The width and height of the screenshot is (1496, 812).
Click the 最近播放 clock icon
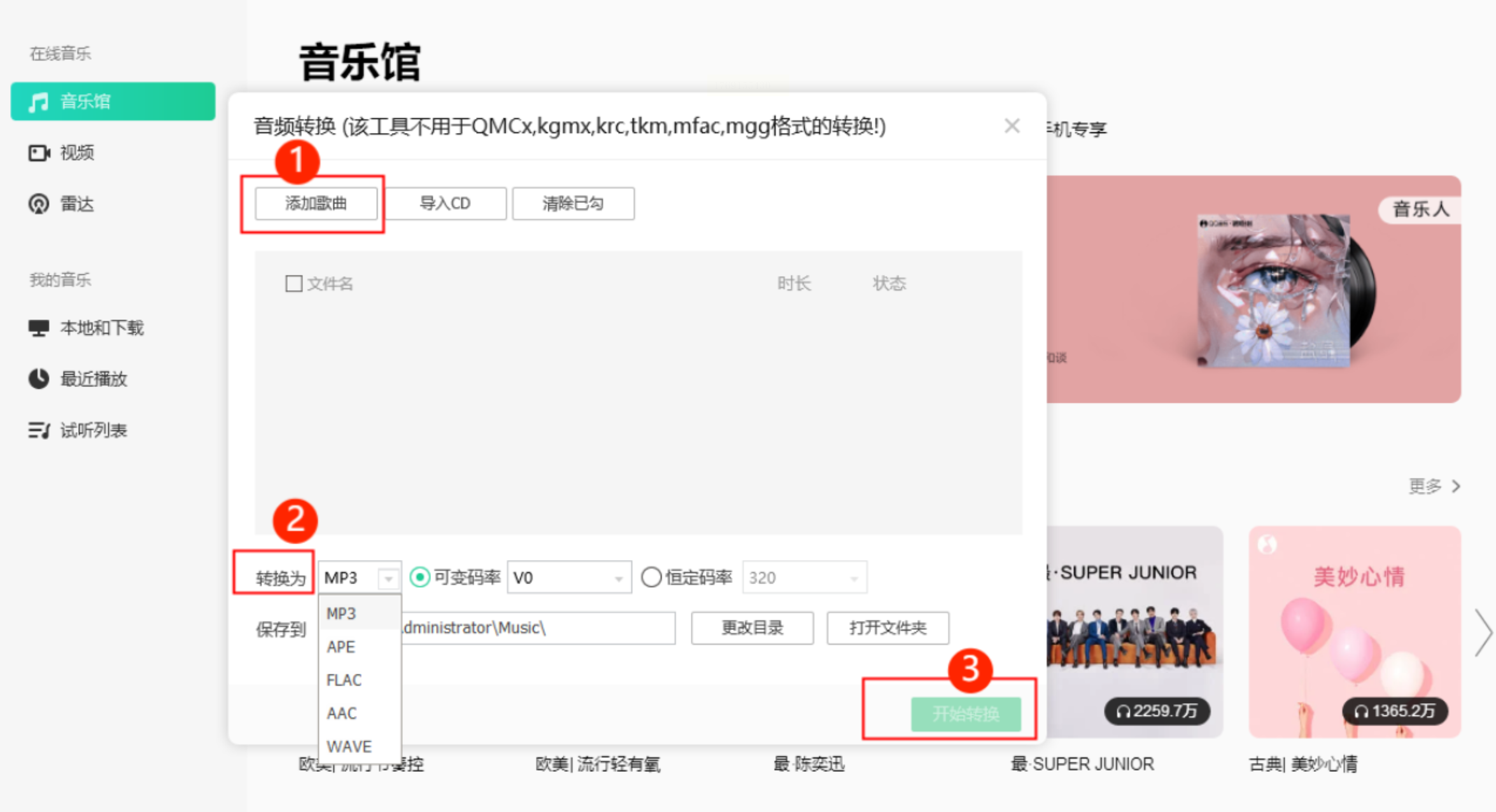click(x=39, y=379)
